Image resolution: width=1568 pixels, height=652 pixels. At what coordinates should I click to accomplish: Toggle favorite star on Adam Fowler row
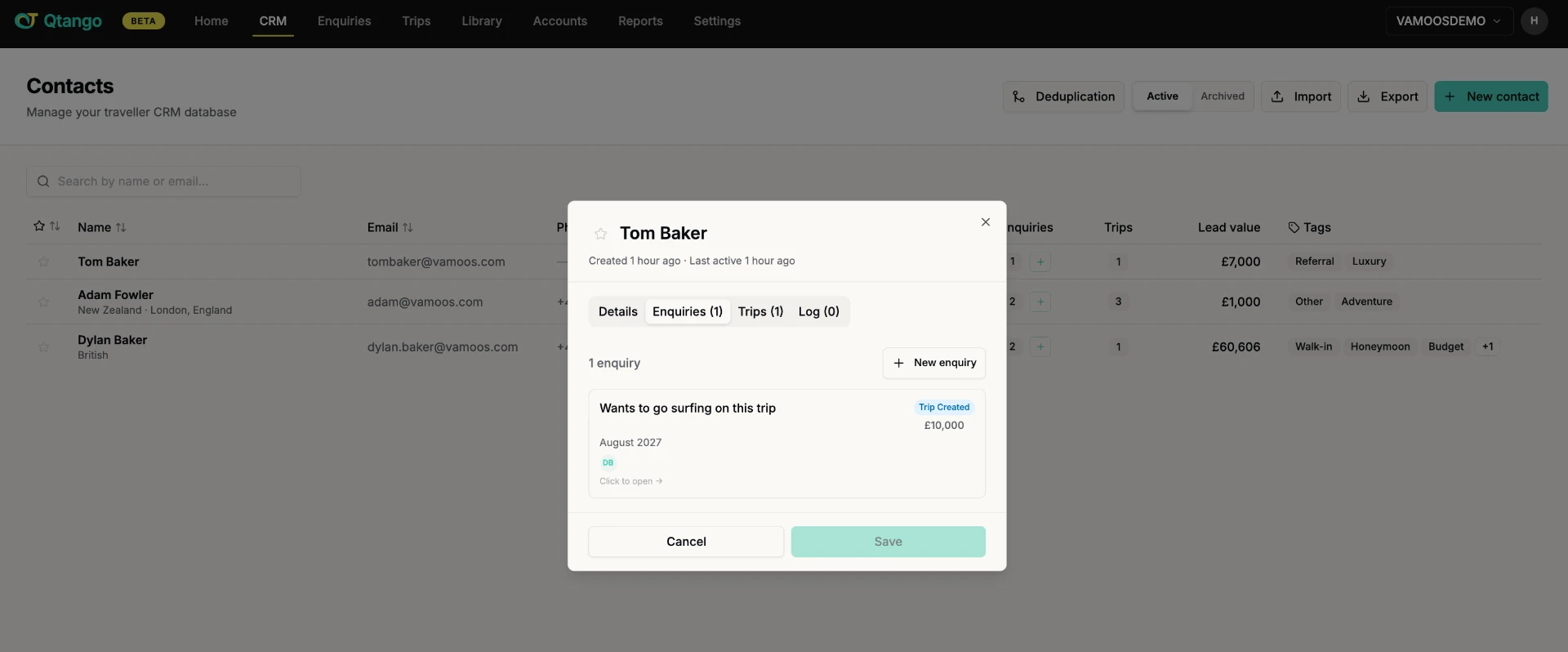(x=43, y=301)
